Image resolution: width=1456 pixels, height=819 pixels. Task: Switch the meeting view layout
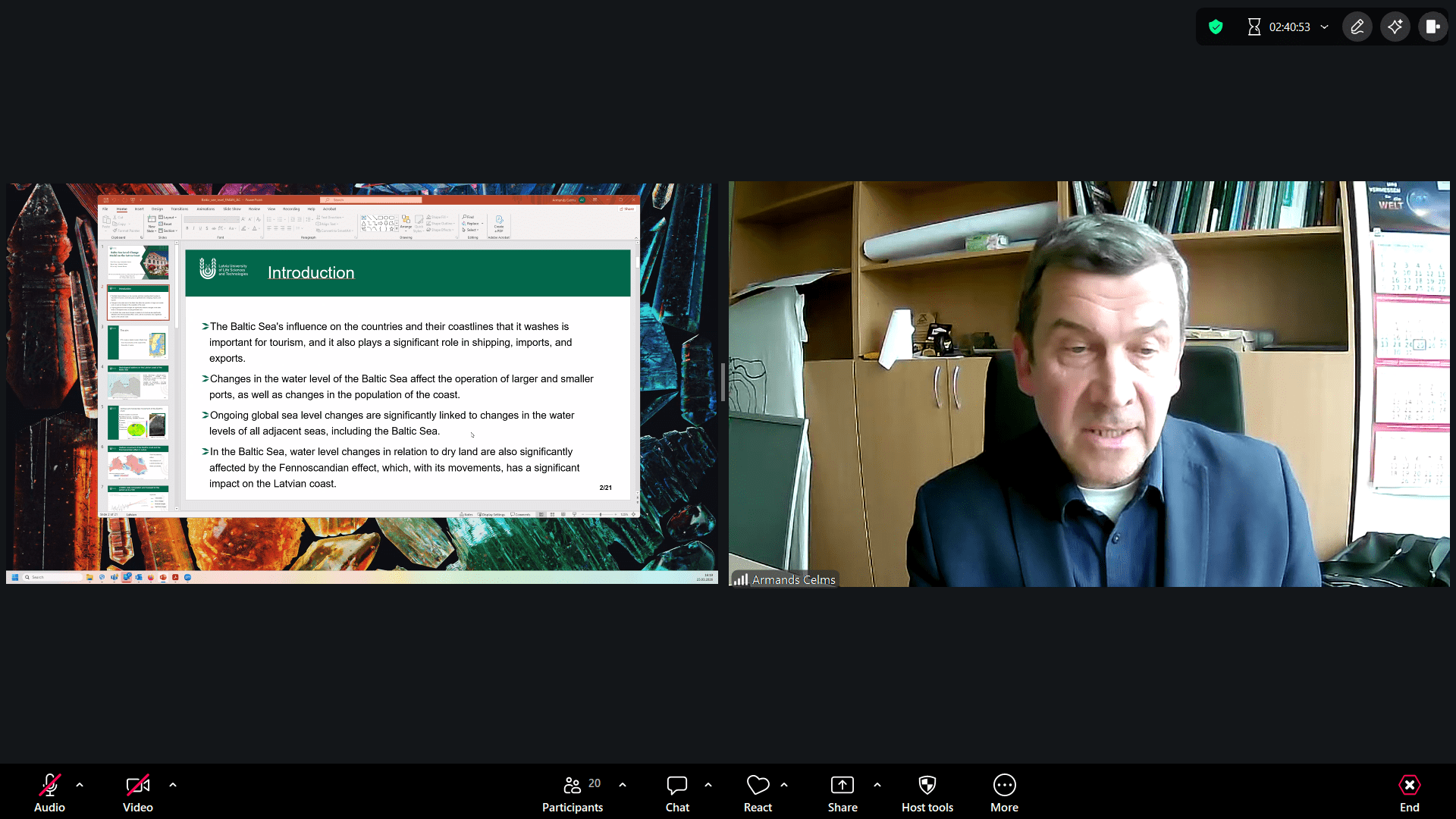1432,27
